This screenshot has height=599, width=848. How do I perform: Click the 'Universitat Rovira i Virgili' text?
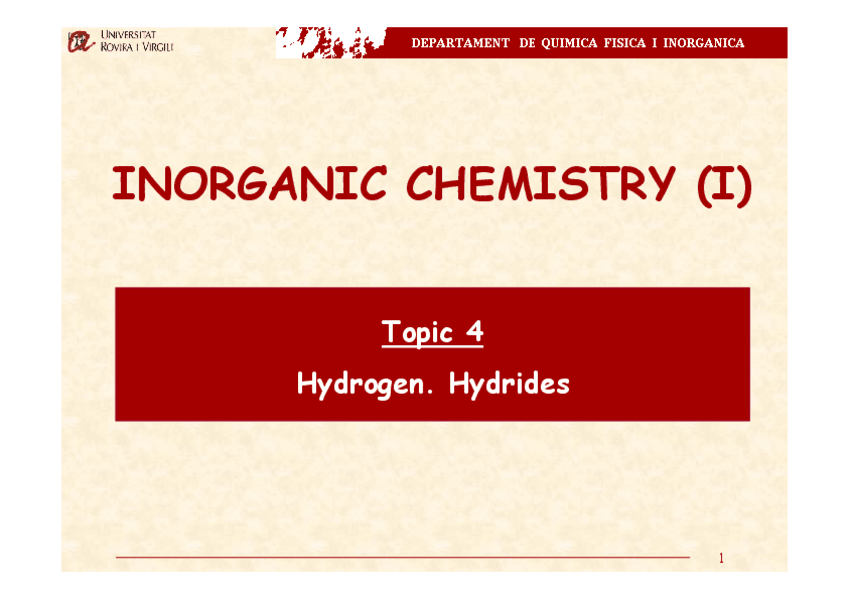[137, 41]
